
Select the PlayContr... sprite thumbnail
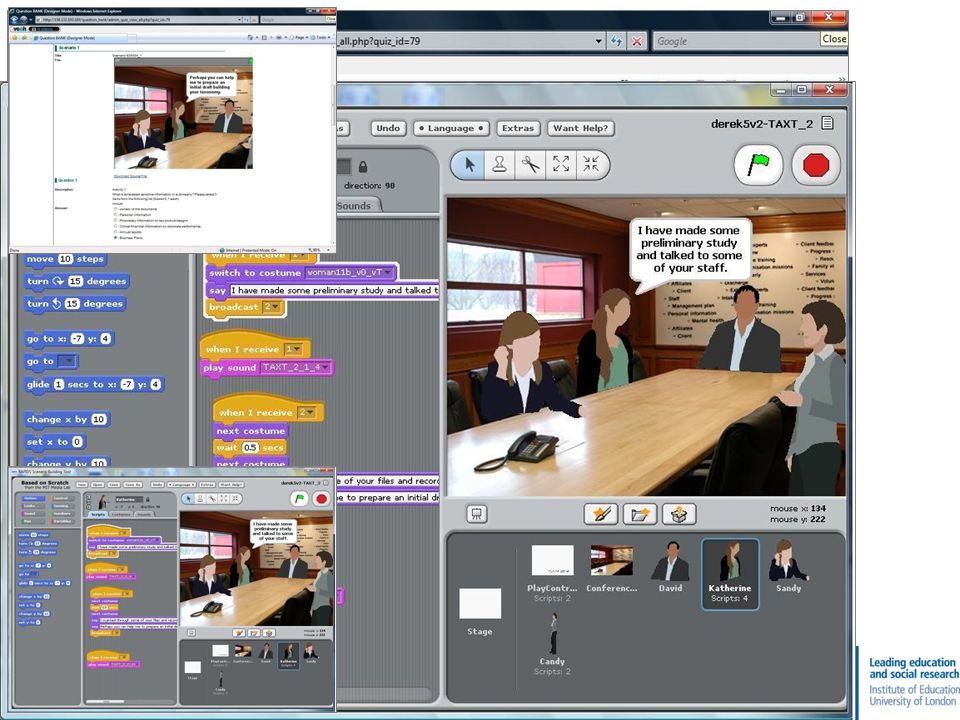(x=552, y=572)
